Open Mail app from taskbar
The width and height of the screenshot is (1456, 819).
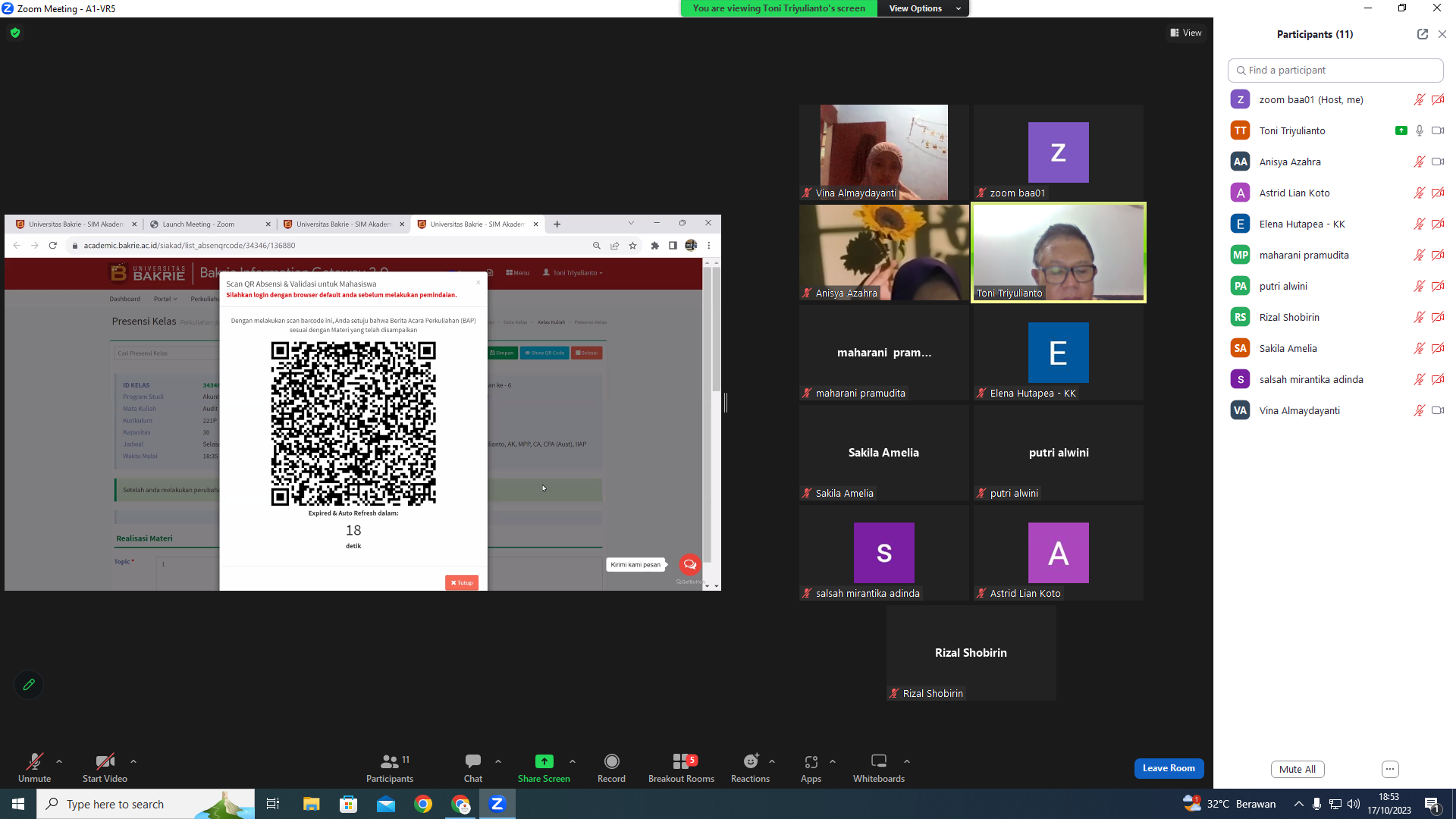click(x=386, y=804)
